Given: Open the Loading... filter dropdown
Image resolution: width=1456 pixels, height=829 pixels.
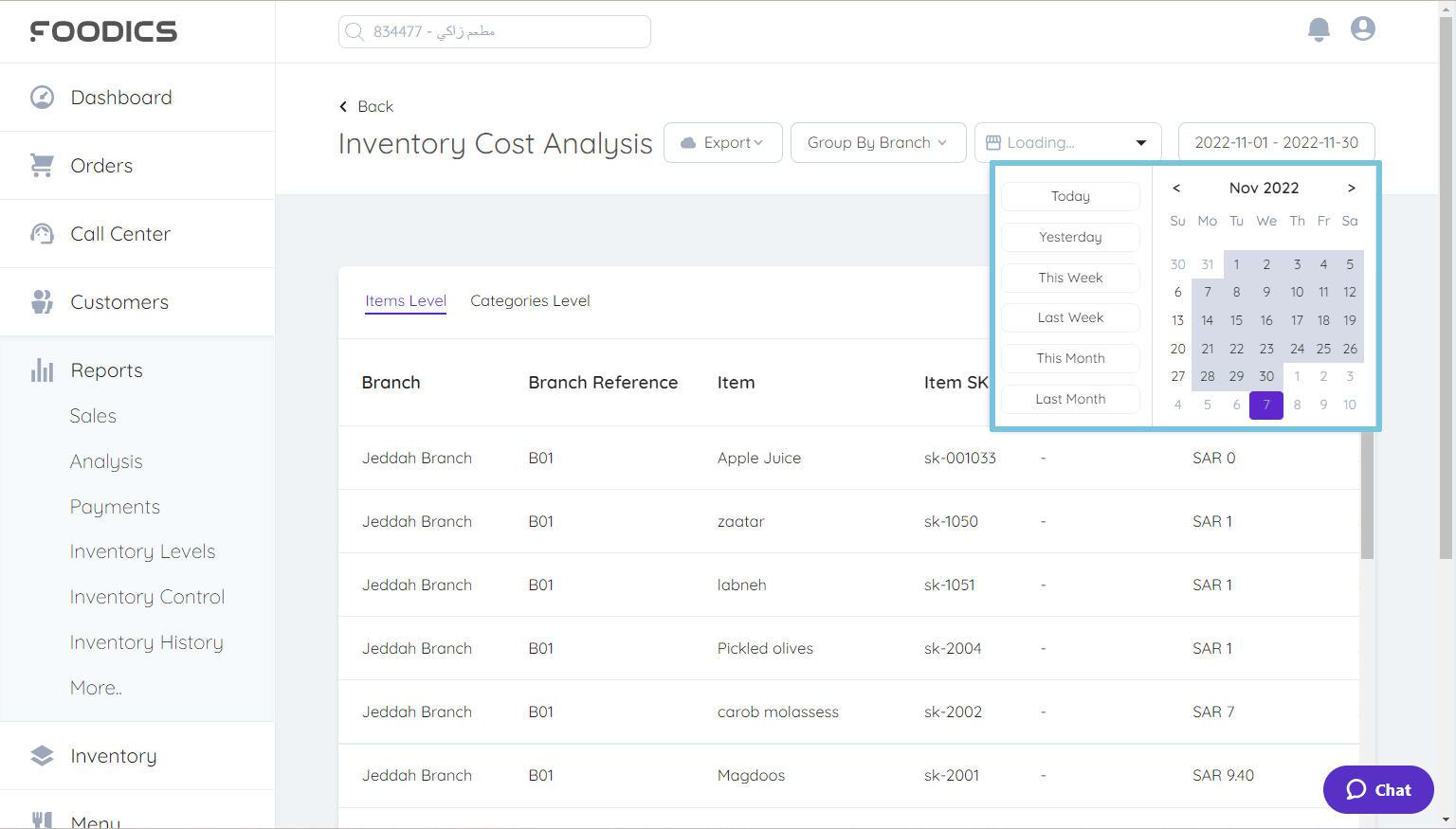Looking at the screenshot, I should 1068,142.
